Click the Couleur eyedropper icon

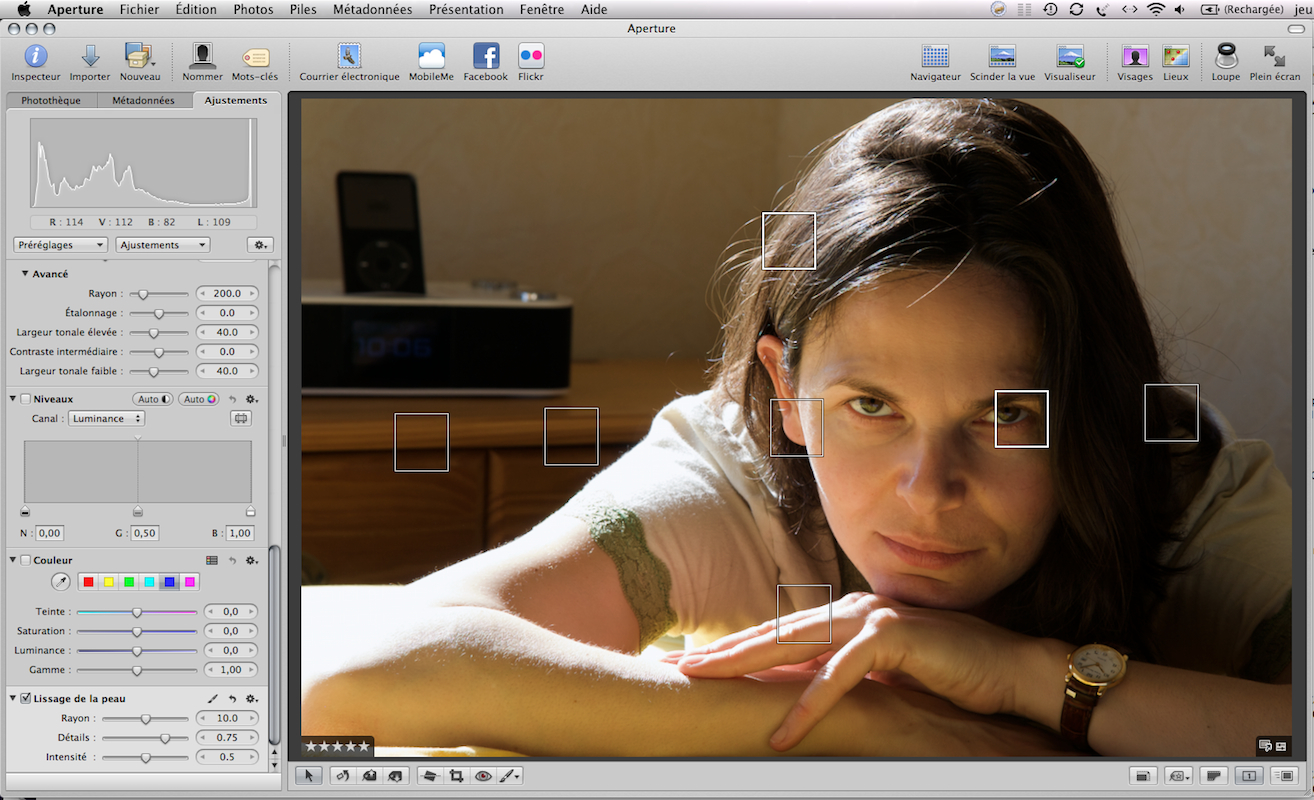click(x=61, y=582)
